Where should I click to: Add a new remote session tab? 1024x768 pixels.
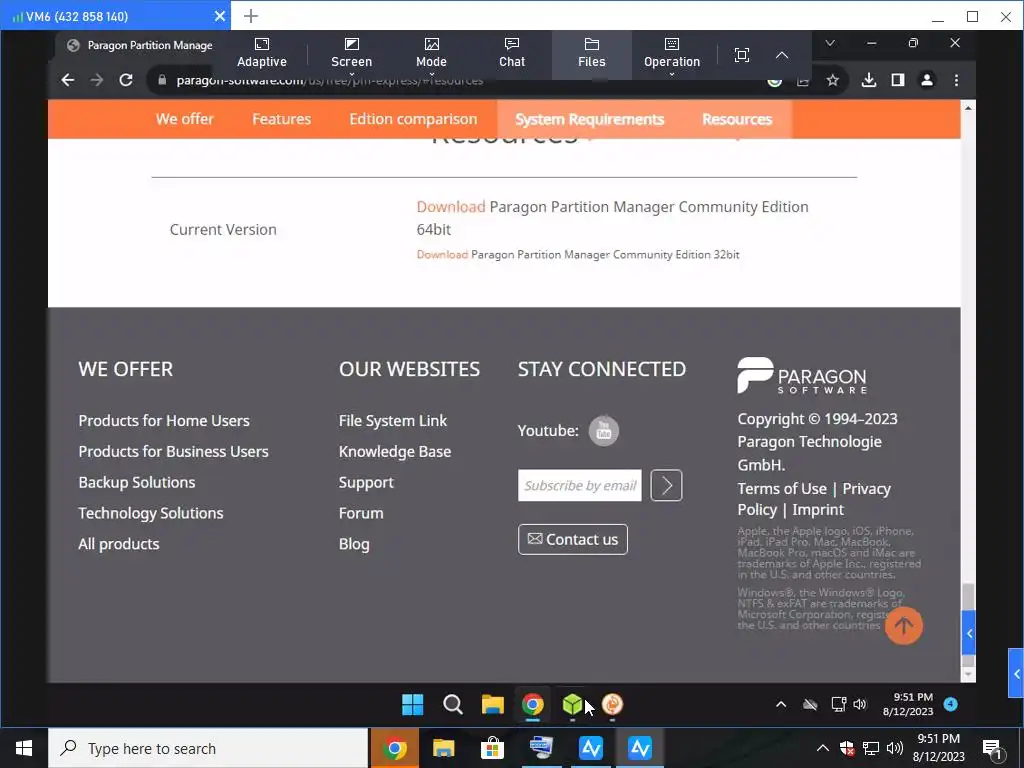[251, 16]
